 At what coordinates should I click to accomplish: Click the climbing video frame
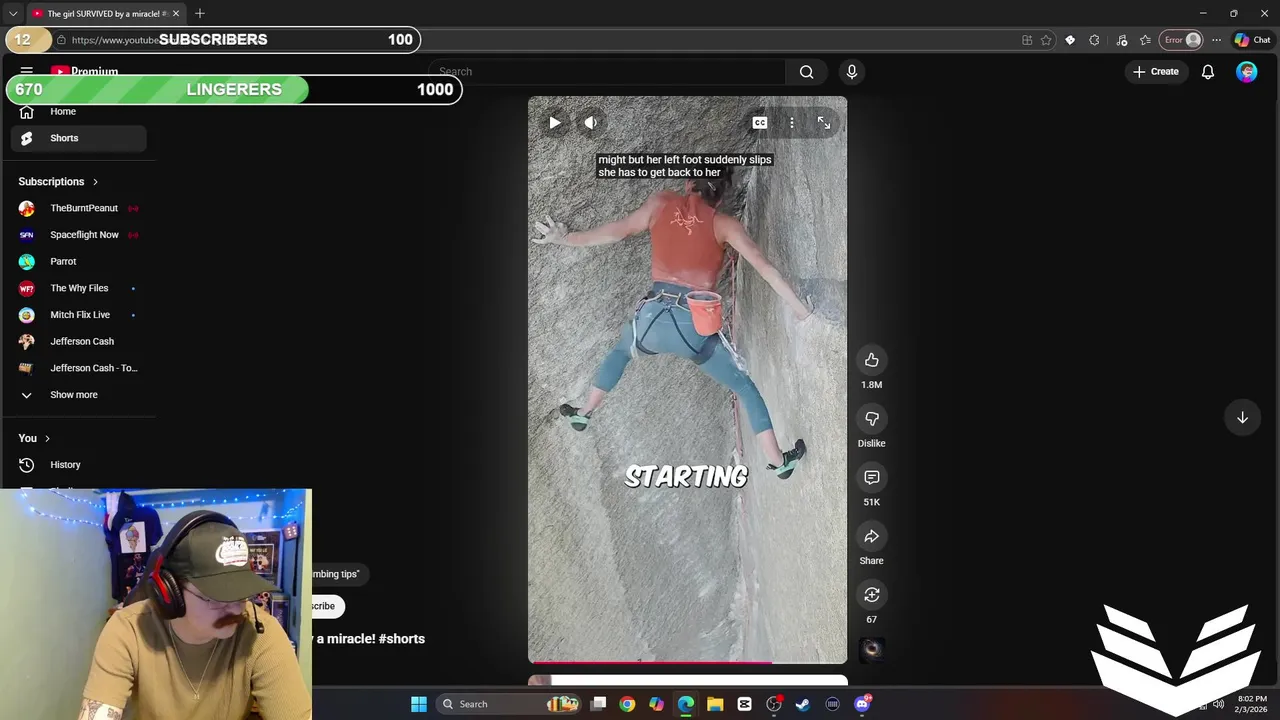pos(687,380)
